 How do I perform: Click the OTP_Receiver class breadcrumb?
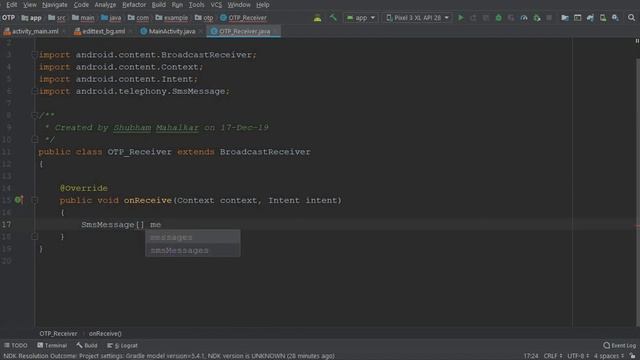coord(243,18)
